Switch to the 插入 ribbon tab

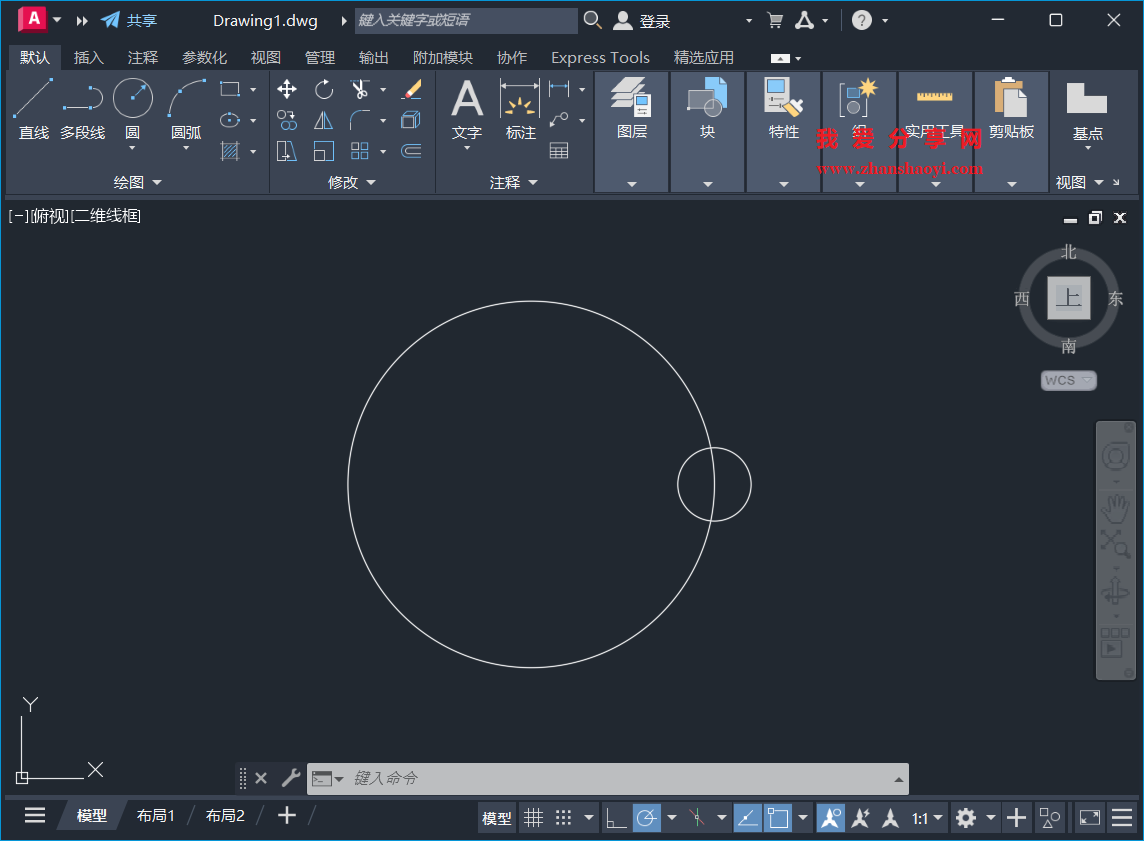88,57
